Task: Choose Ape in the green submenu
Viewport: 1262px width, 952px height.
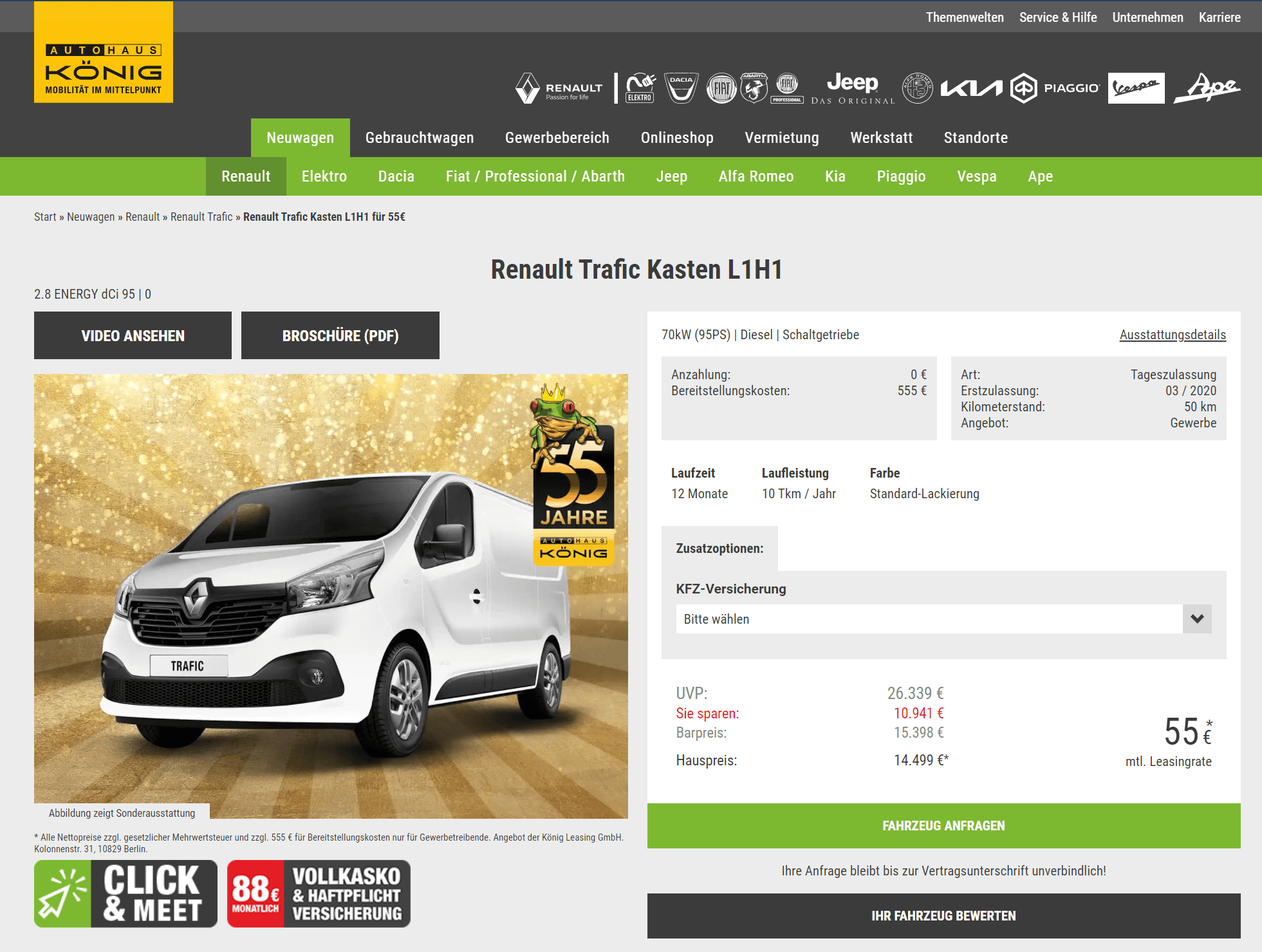Action: (1041, 176)
